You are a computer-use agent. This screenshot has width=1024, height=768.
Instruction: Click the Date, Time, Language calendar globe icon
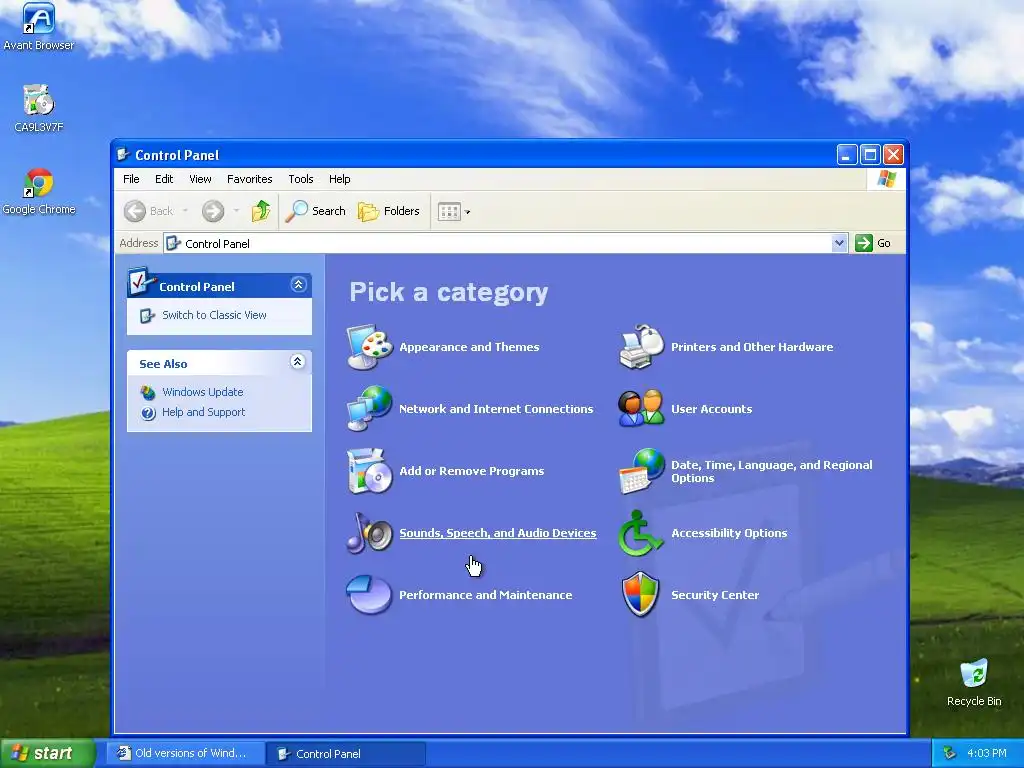click(641, 471)
